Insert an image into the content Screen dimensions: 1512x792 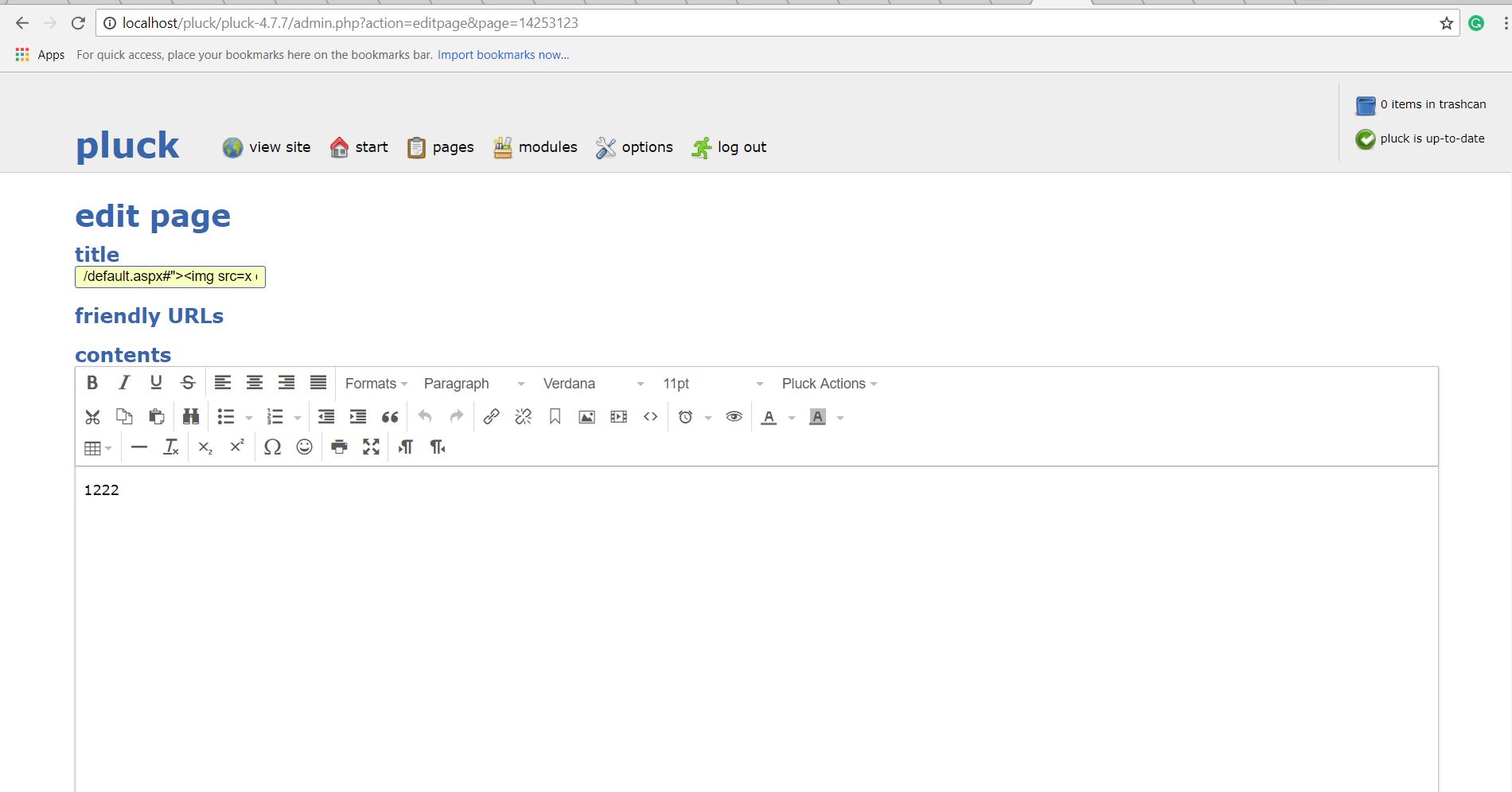[586, 416]
